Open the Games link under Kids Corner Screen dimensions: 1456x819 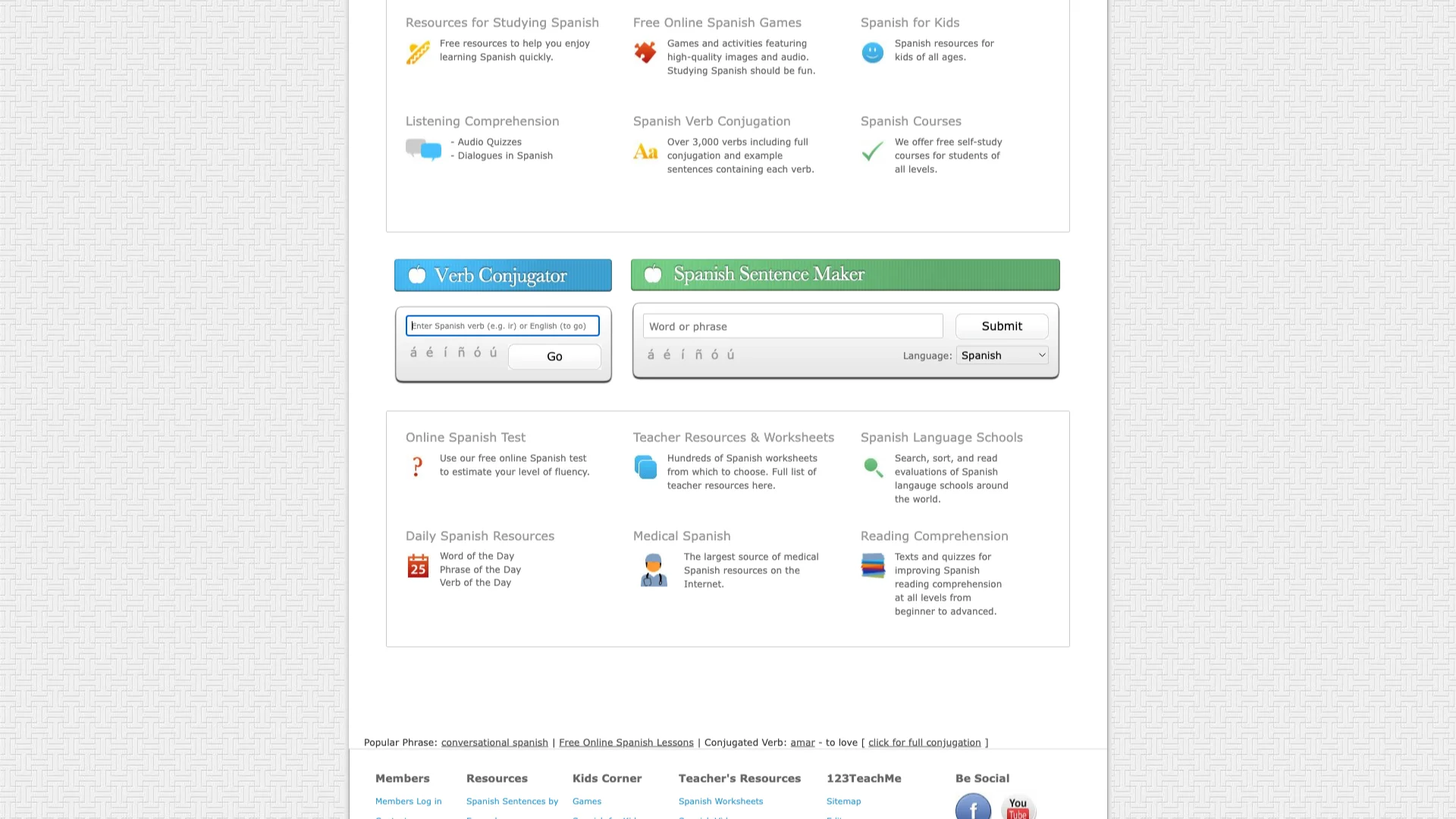tap(587, 801)
